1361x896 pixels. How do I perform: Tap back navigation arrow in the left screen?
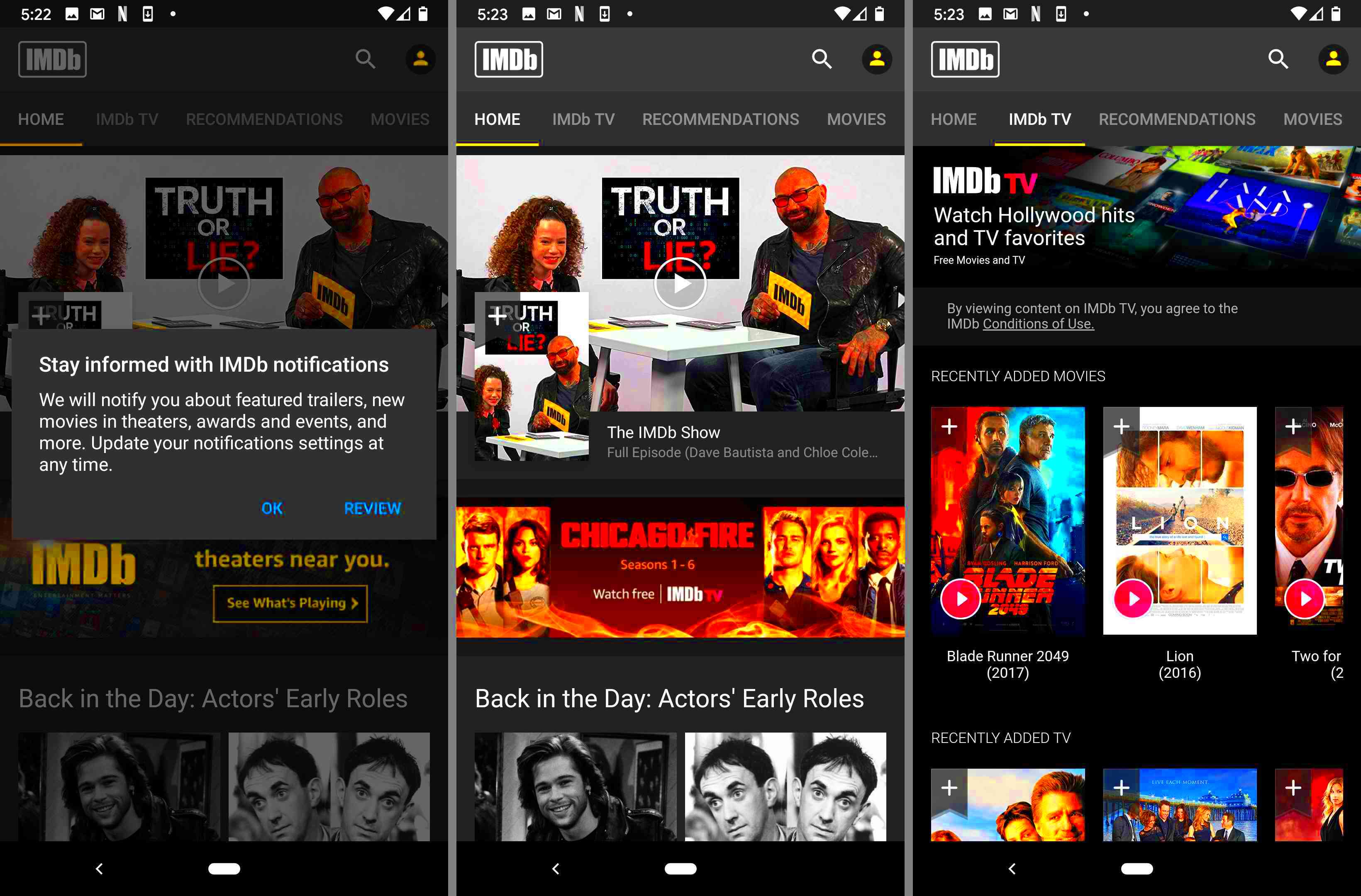coord(99,869)
